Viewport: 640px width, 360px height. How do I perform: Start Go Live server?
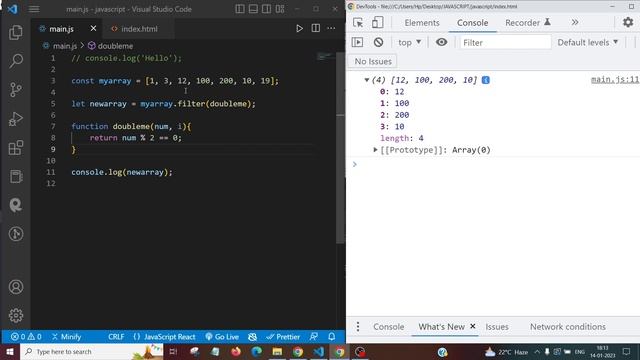222,337
